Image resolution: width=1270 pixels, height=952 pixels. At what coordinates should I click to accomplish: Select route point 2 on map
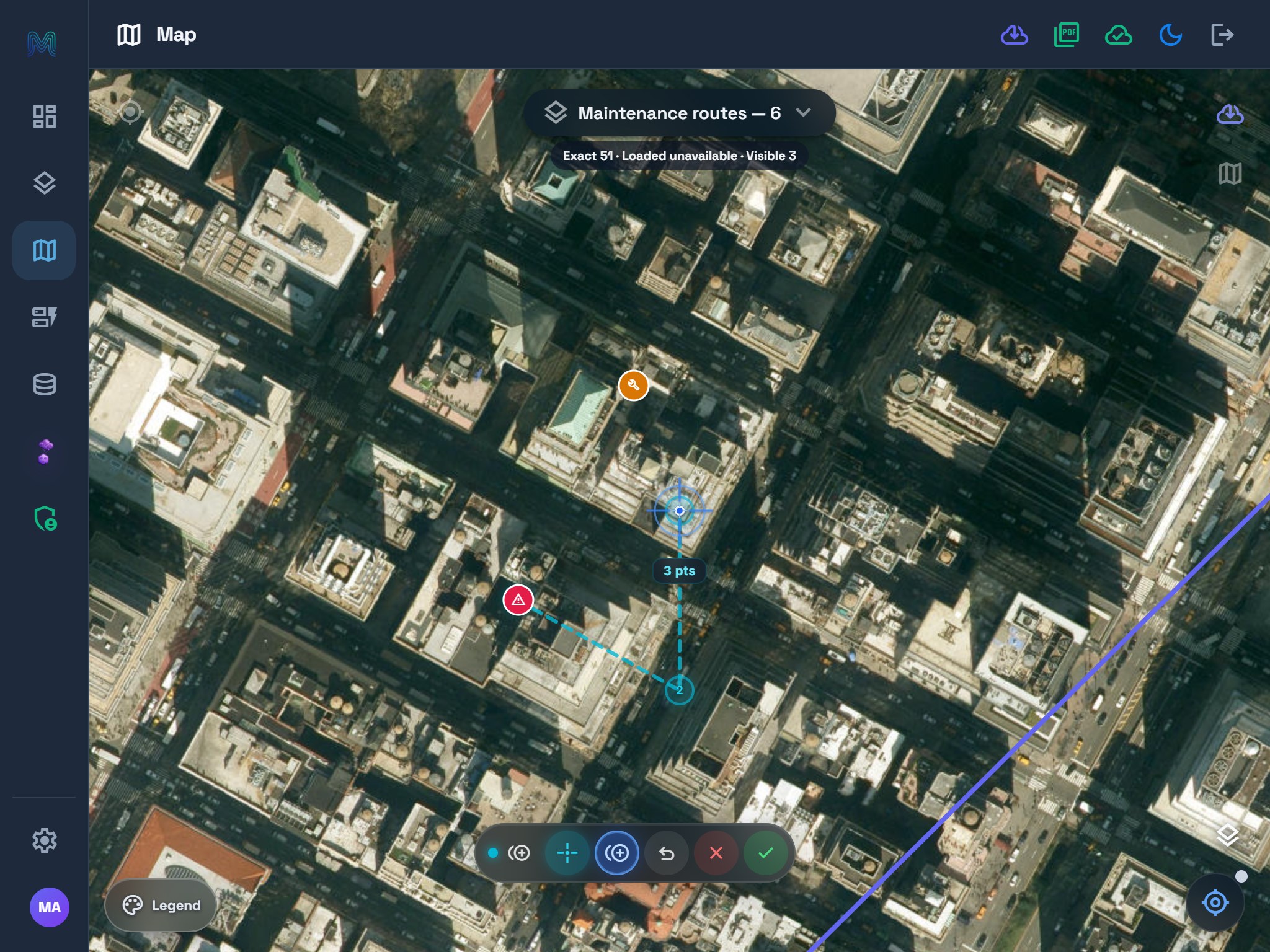click(680, 690)
